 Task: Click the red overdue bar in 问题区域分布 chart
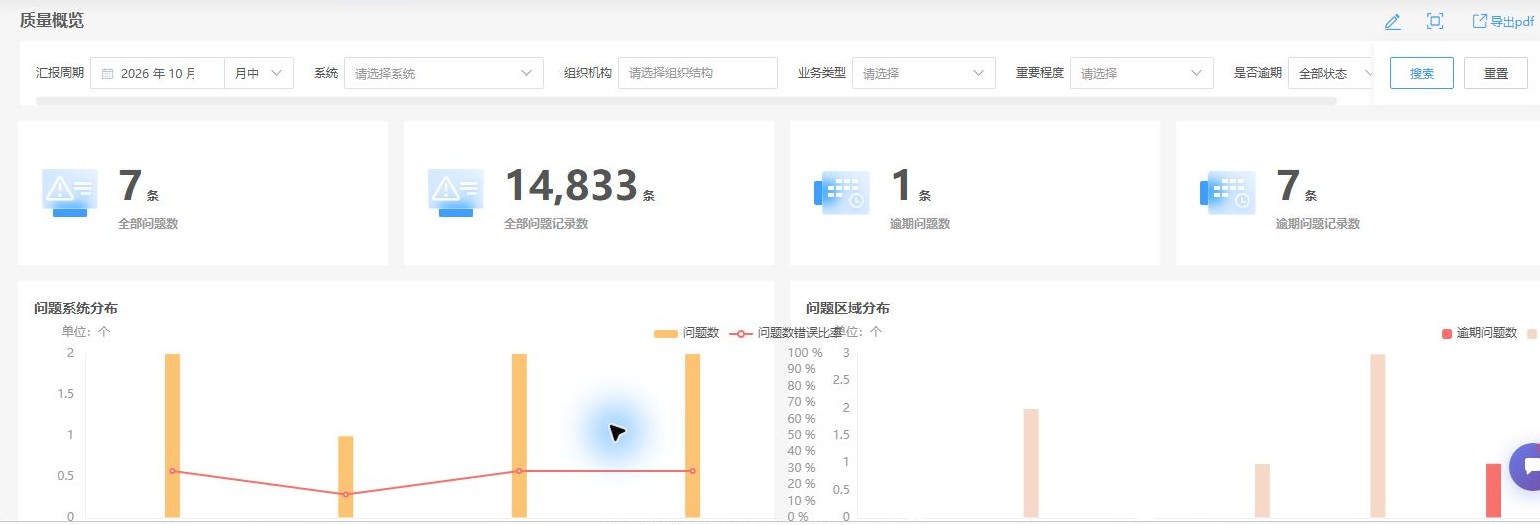click(x=1493, y=490)
